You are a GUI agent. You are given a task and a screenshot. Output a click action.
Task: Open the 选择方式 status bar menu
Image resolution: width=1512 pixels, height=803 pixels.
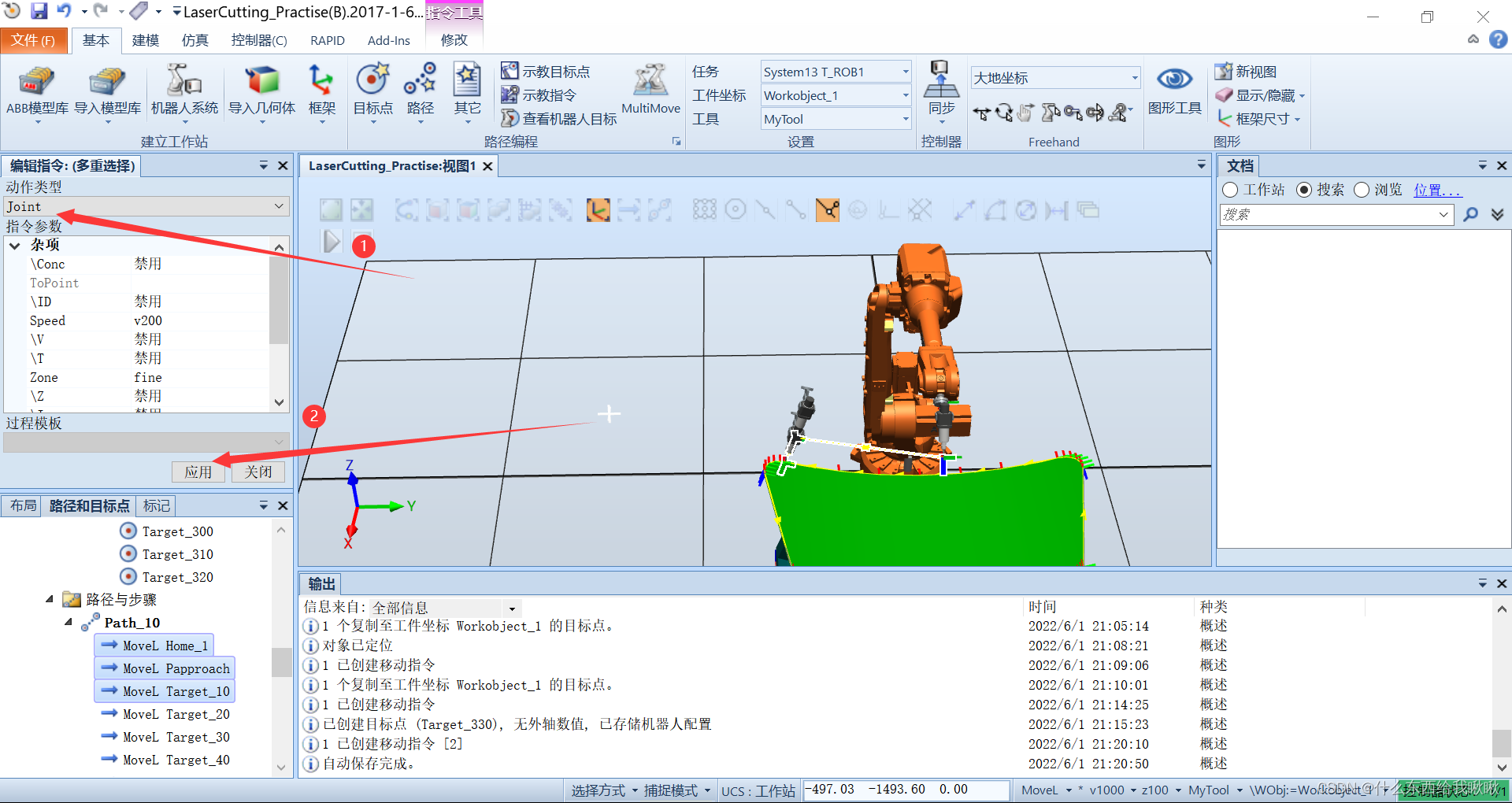tap(604, 790)
